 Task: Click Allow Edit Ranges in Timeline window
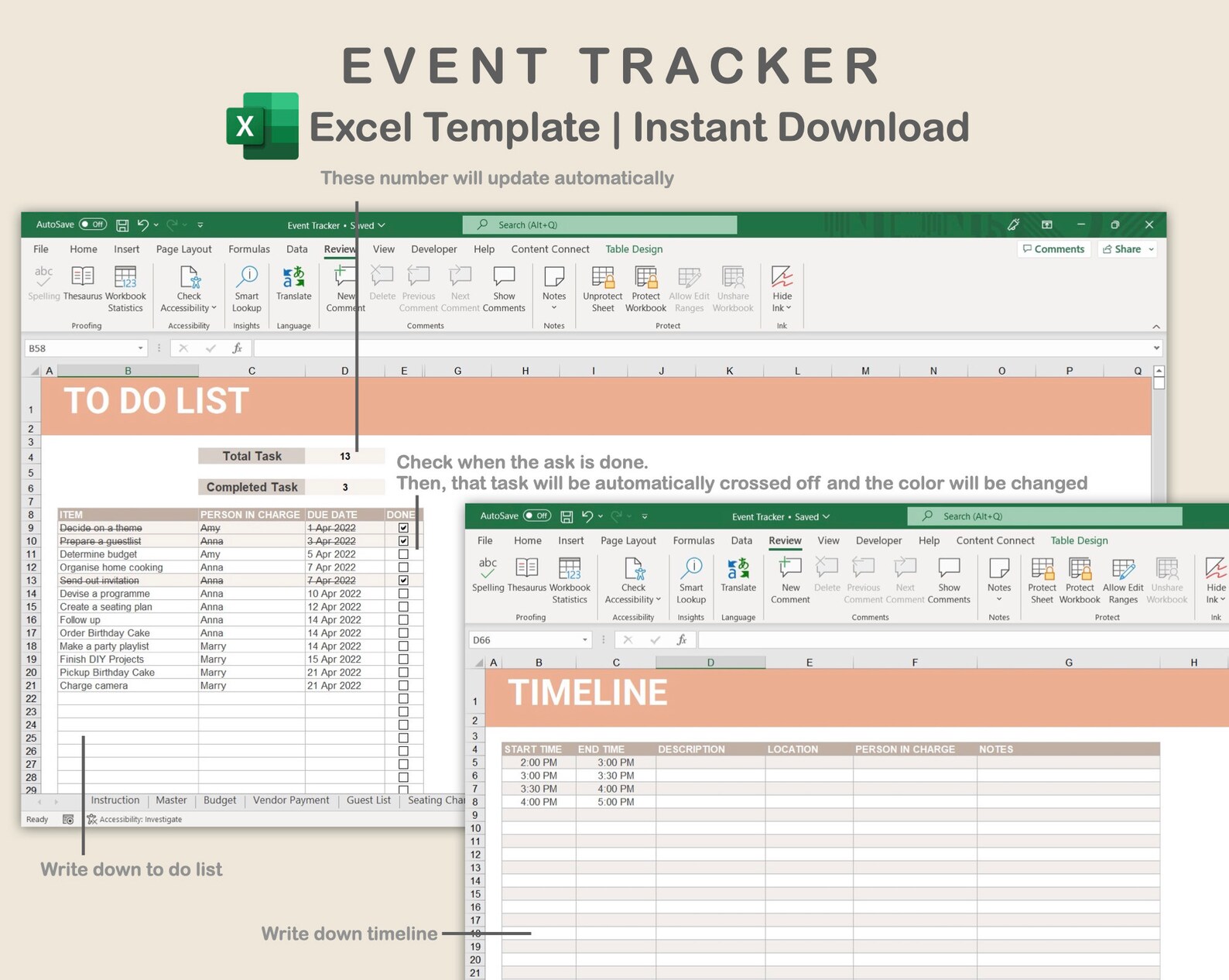click(1123, 581)
